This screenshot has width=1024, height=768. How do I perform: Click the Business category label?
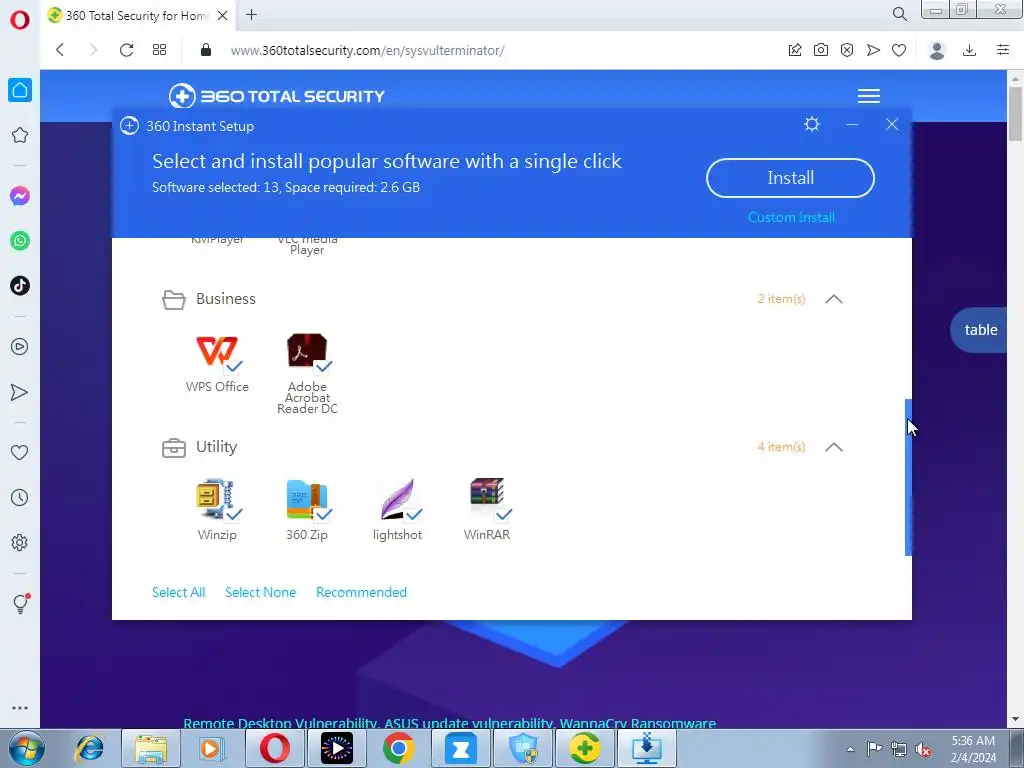coord(225,298)
